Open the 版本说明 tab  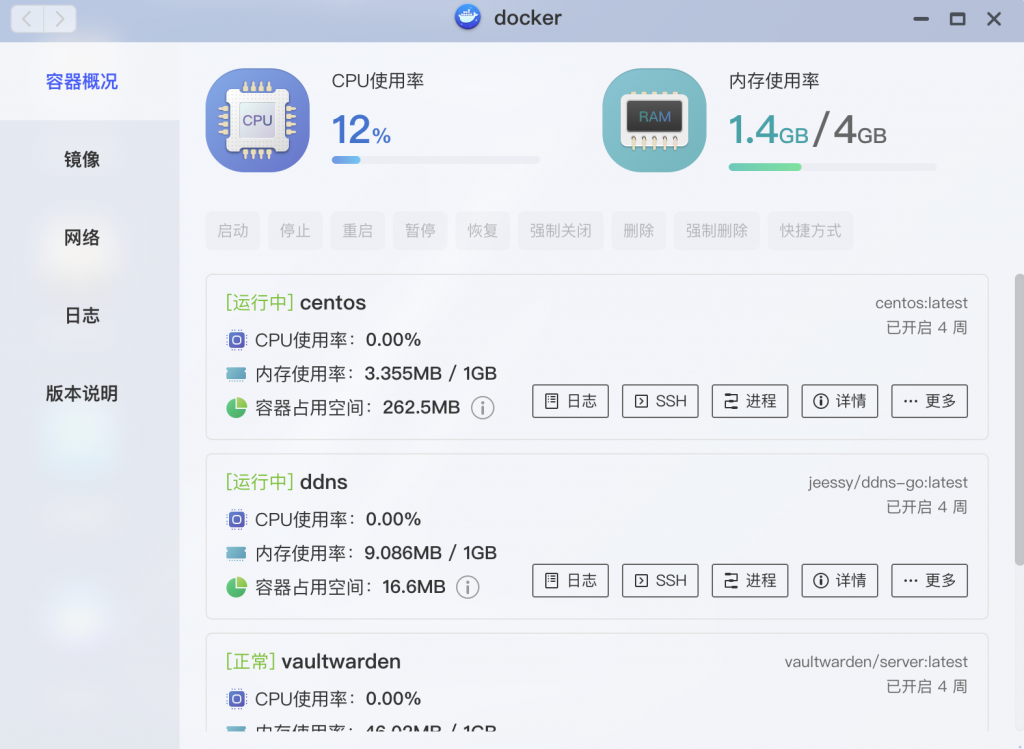click(x=82, y=394)
